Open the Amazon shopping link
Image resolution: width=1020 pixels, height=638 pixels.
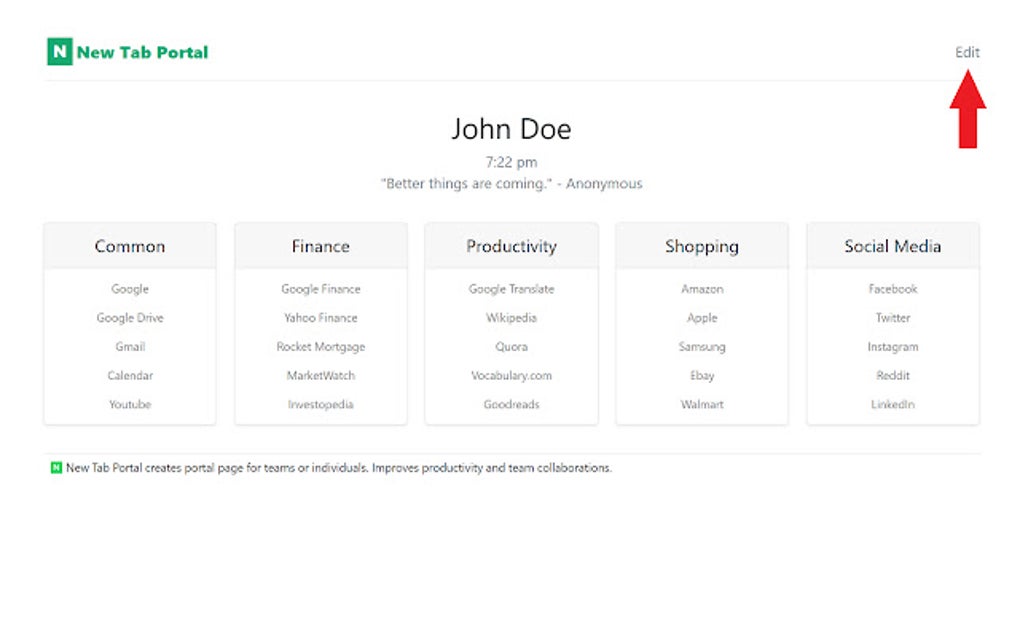[x=702, y=289]
